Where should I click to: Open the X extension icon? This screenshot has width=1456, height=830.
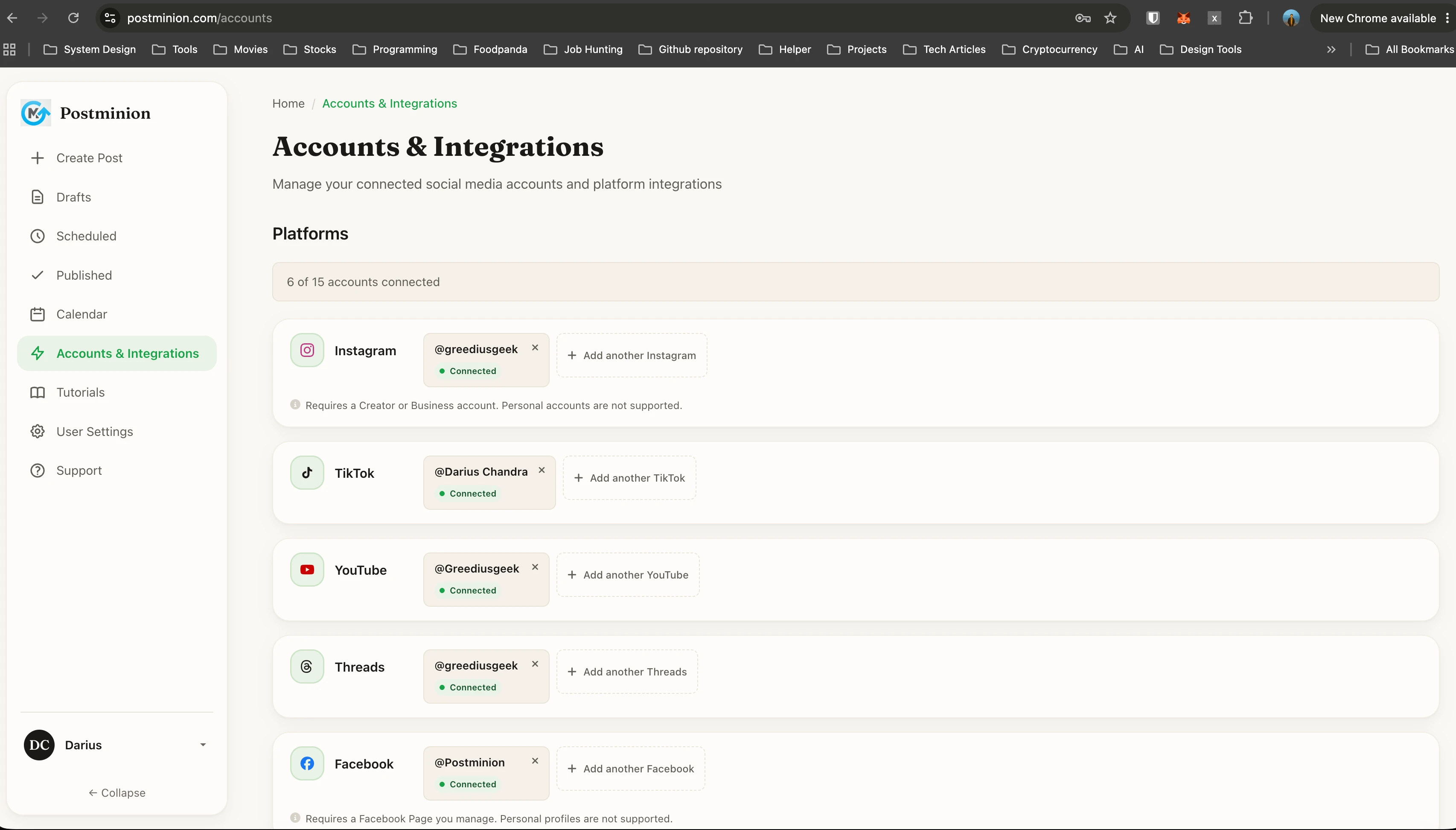pos(1214,18)
